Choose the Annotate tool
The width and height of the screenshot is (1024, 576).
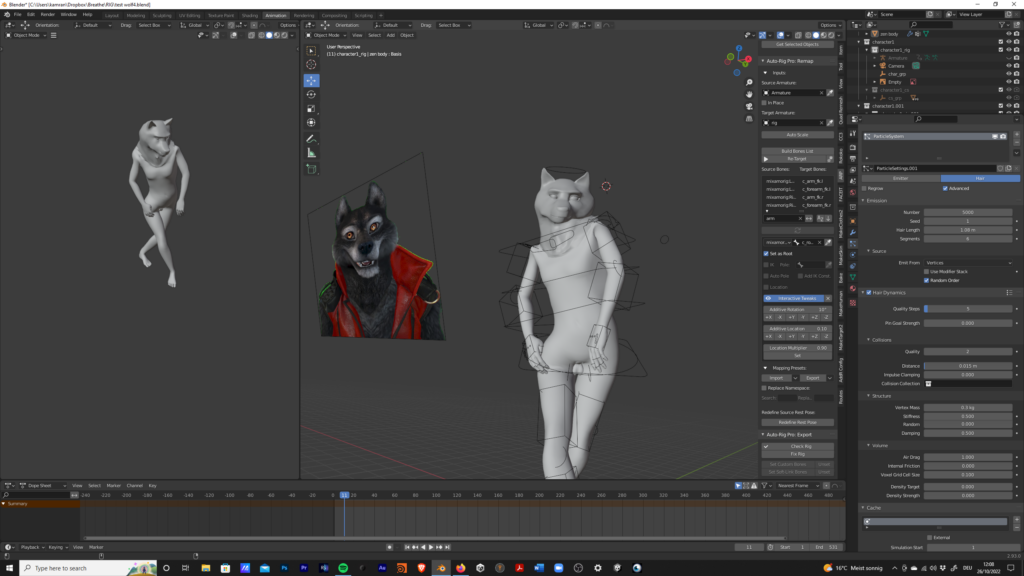(x=312, y=138)
